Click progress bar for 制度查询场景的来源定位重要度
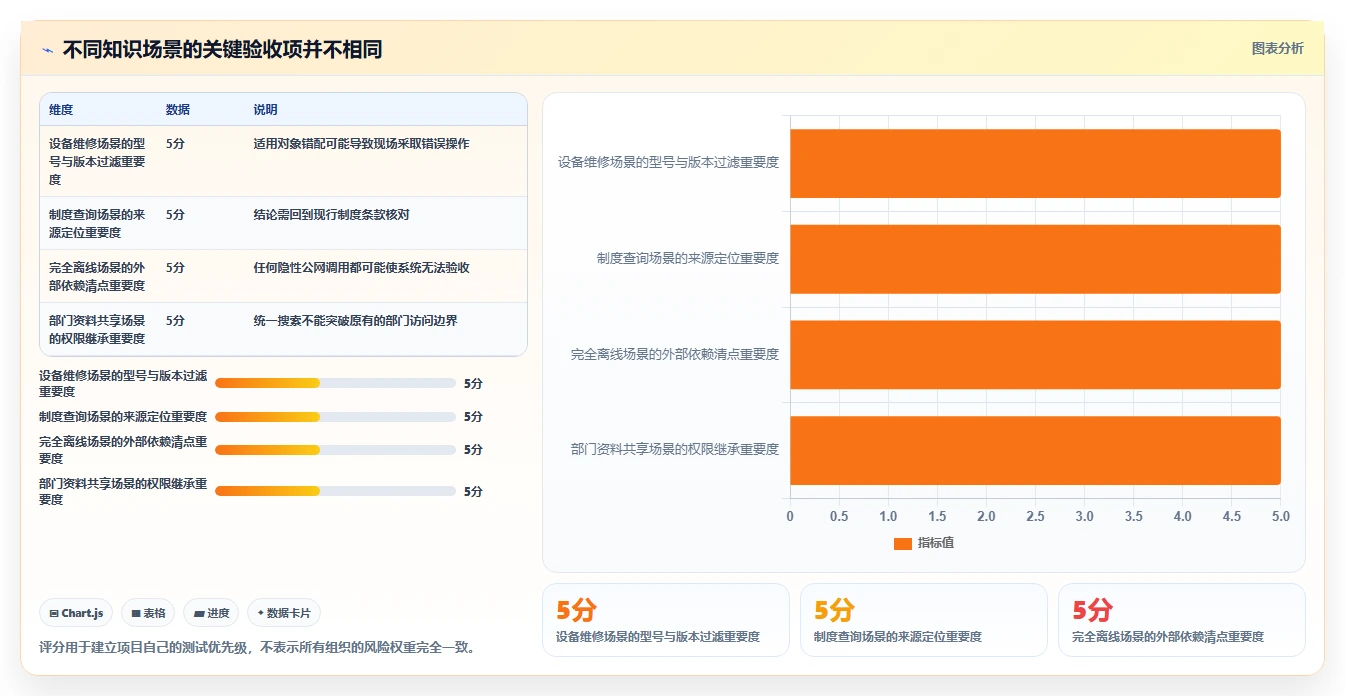Image resolution: width=1345 pixels, height=696 pixels. pos(335,417)
